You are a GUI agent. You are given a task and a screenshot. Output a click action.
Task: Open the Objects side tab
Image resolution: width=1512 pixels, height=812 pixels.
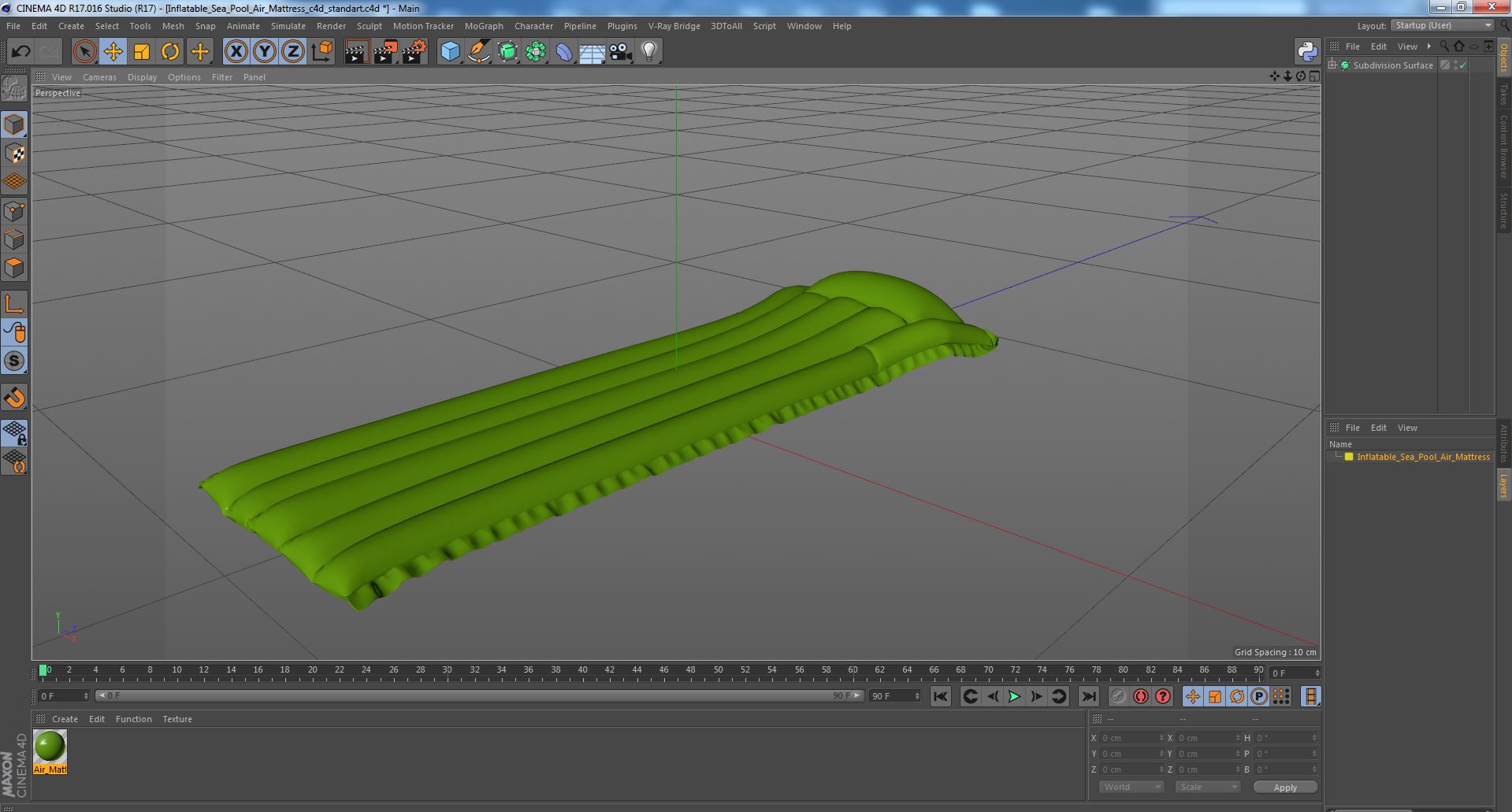click(1503, 57)
